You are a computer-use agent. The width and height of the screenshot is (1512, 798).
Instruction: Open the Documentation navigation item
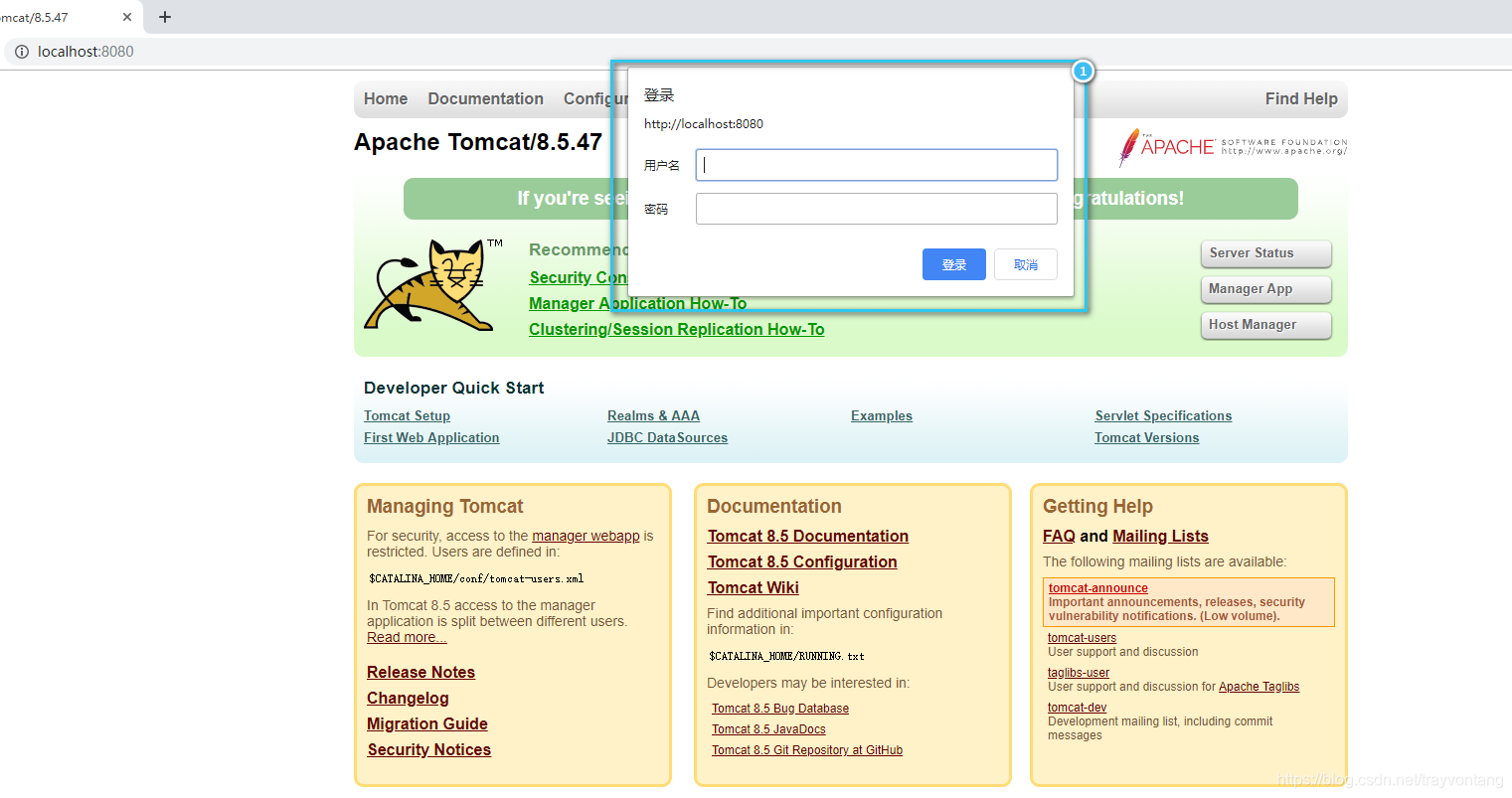coord(485,98)
